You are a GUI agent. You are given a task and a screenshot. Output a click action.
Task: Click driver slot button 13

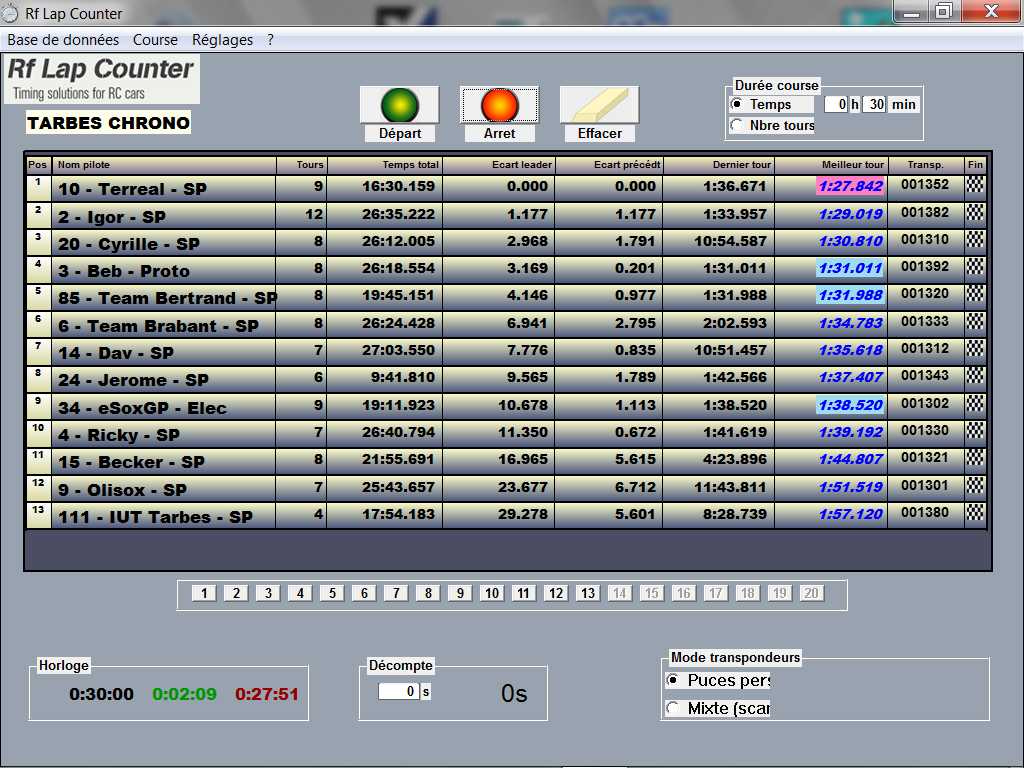point(587,593)
